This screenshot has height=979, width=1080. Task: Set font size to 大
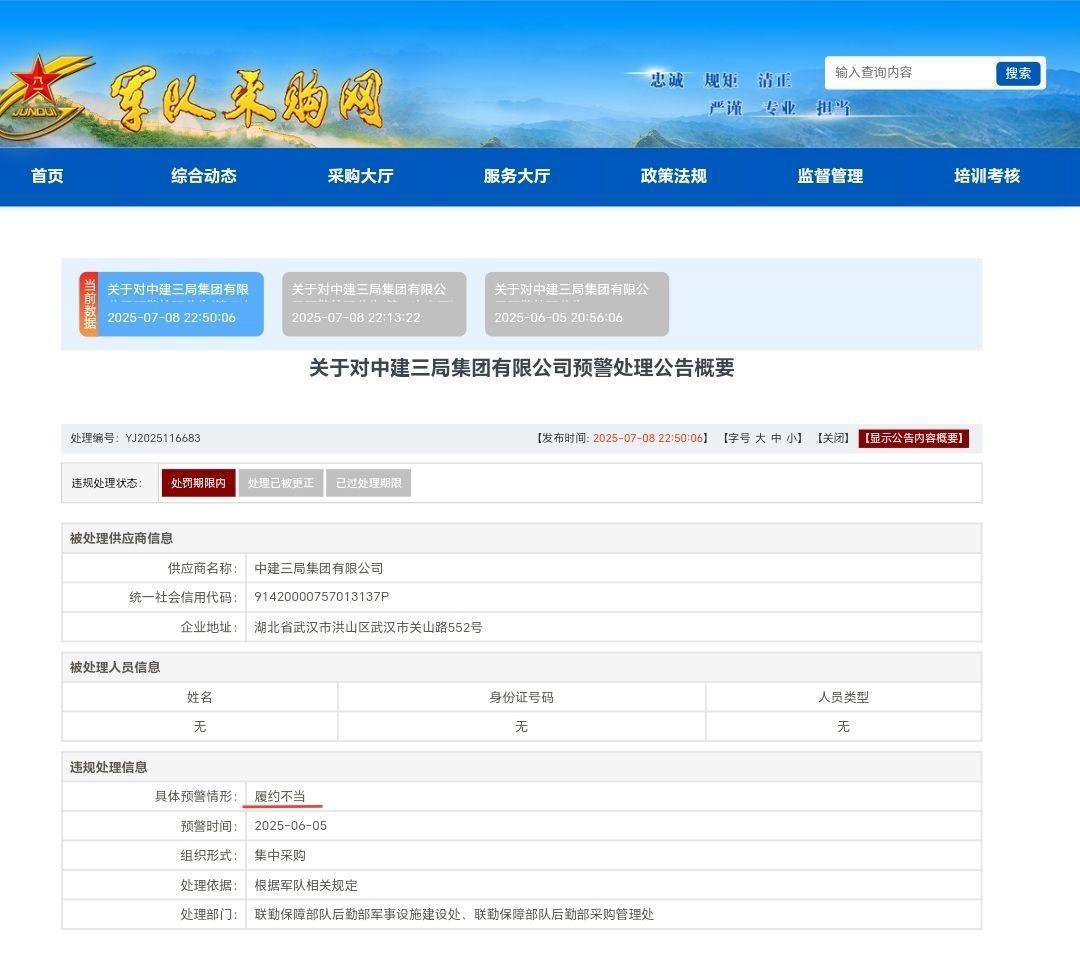[x=760, y=438]
